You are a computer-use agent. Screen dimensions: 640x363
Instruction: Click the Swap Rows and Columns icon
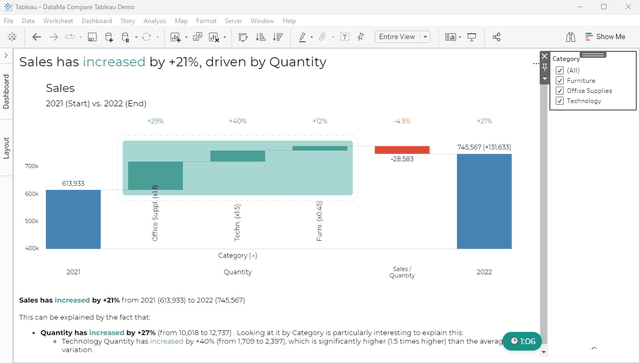[243, 37]
